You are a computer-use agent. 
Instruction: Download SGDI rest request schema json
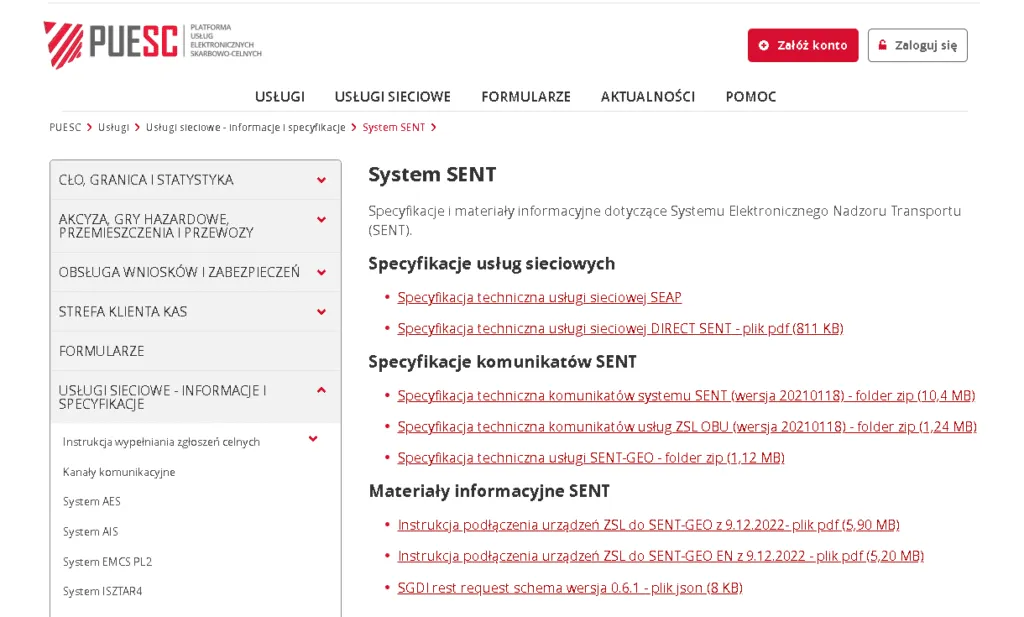point(570,588)
